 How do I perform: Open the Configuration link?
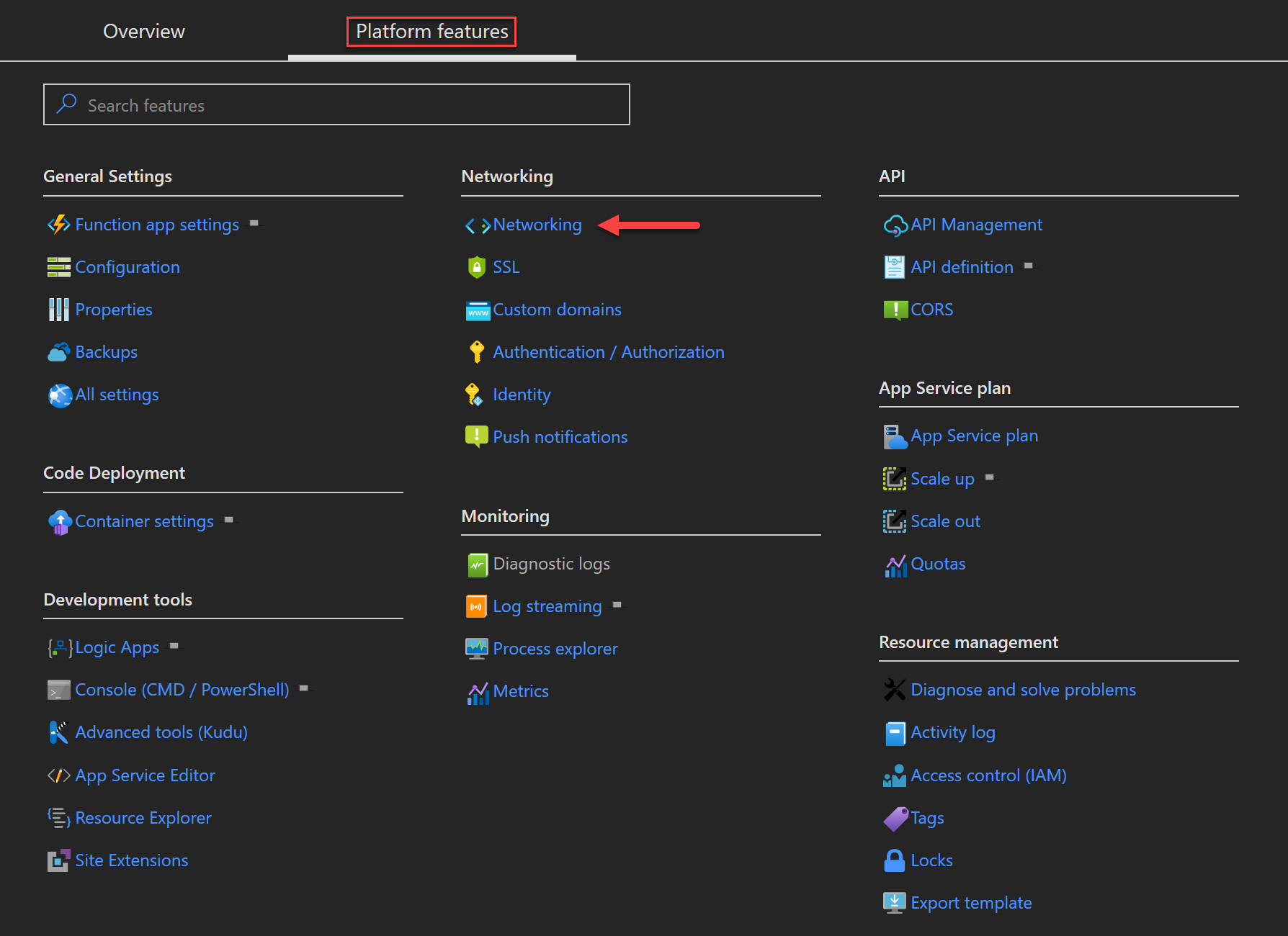(x=128, y=267)
